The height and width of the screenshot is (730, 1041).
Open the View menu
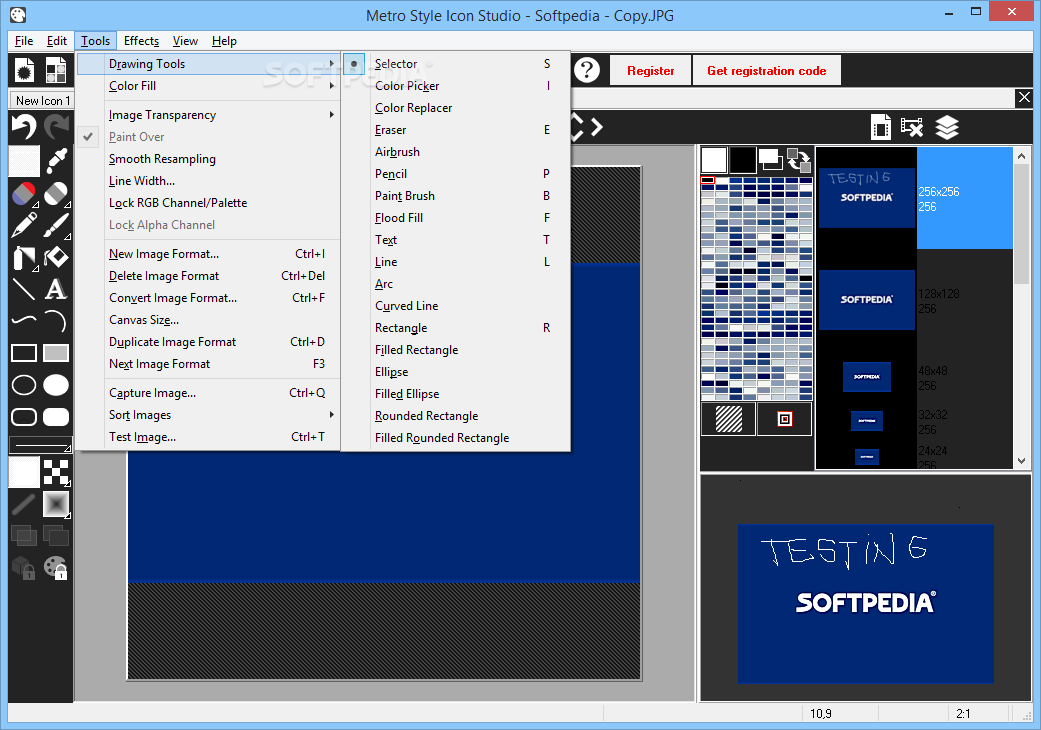[x=185, y=40]
